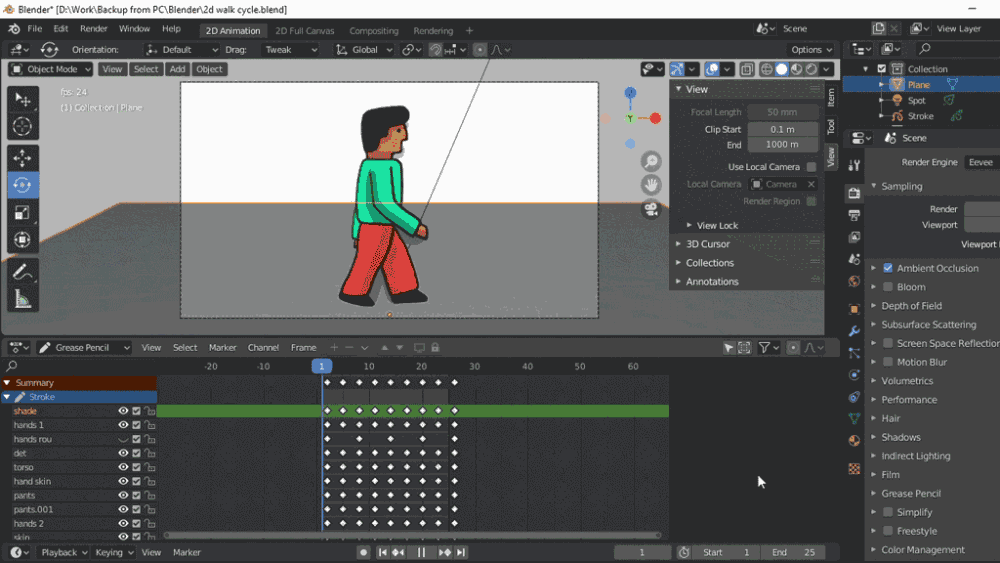Screen dimensions: 1000x563
Task: Switch to rendered viewport shading
Action: click(811, 69)
